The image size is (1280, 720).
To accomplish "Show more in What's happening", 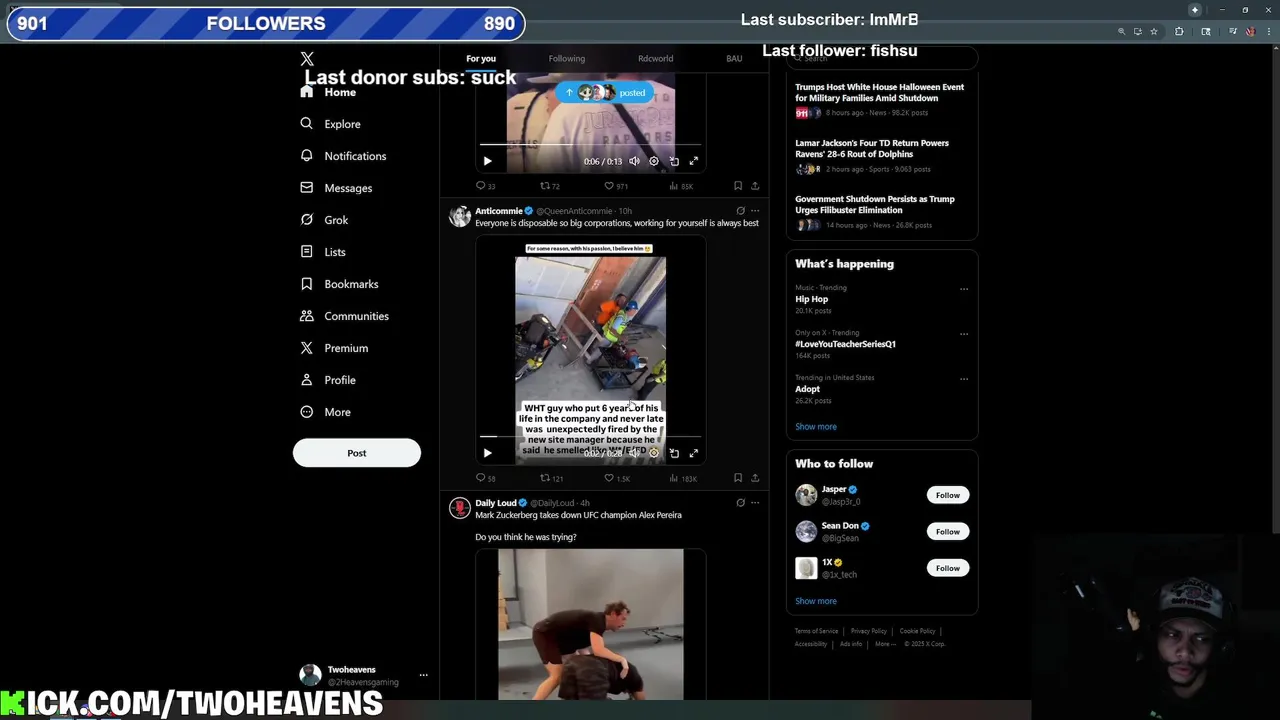I will click(x=816, y=427).
